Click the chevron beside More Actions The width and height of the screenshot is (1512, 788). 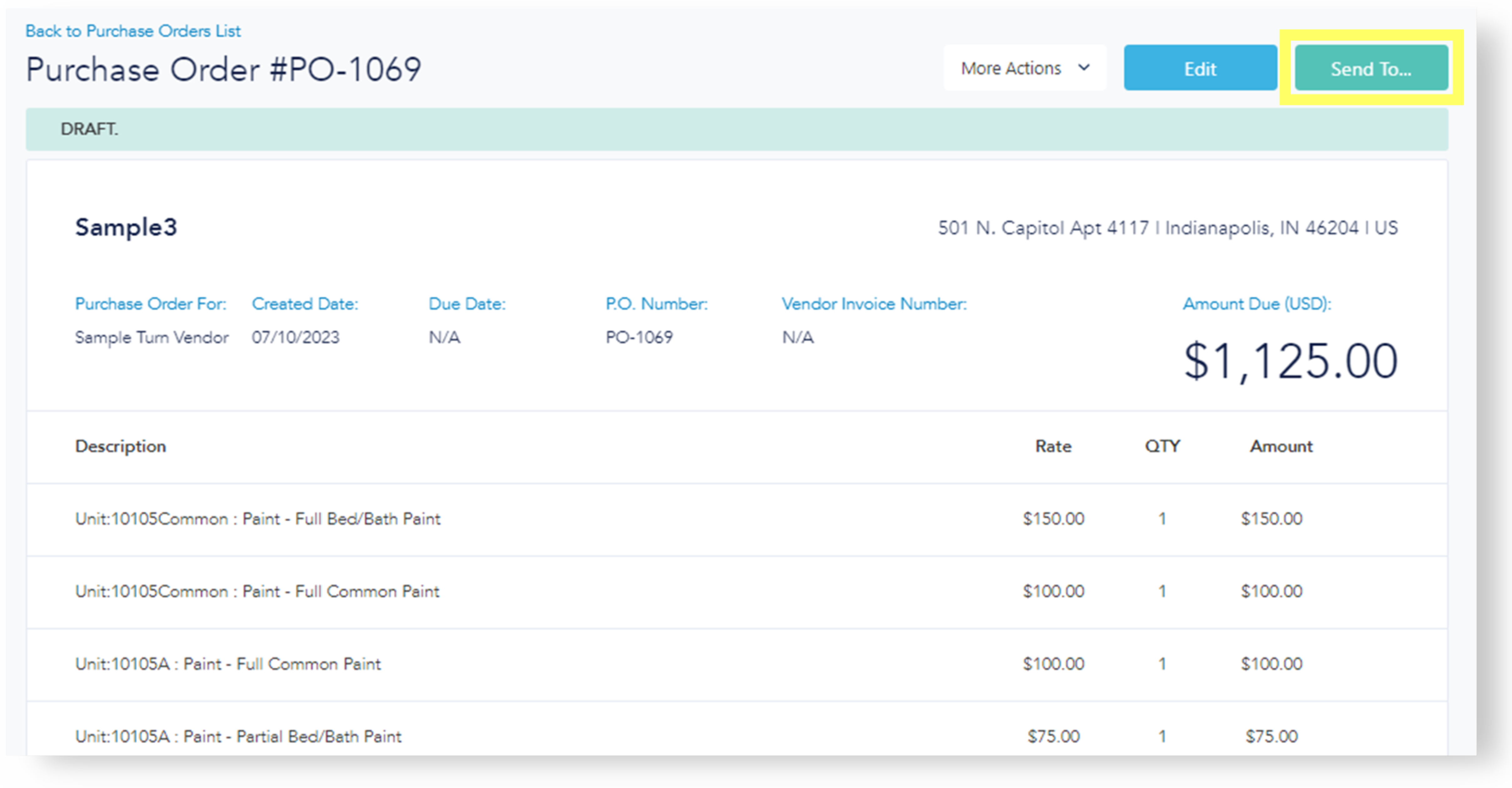tap(1084, 68)
